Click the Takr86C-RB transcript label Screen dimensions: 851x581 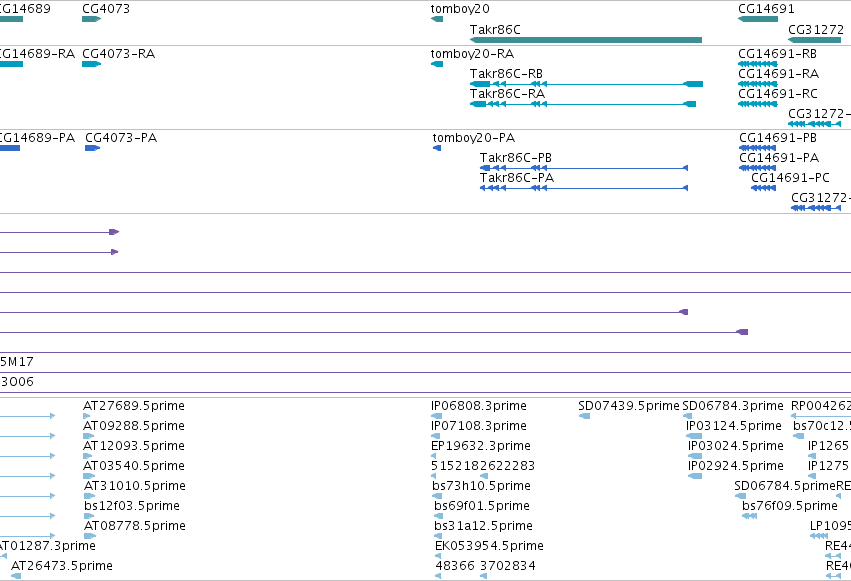point(506,74)
